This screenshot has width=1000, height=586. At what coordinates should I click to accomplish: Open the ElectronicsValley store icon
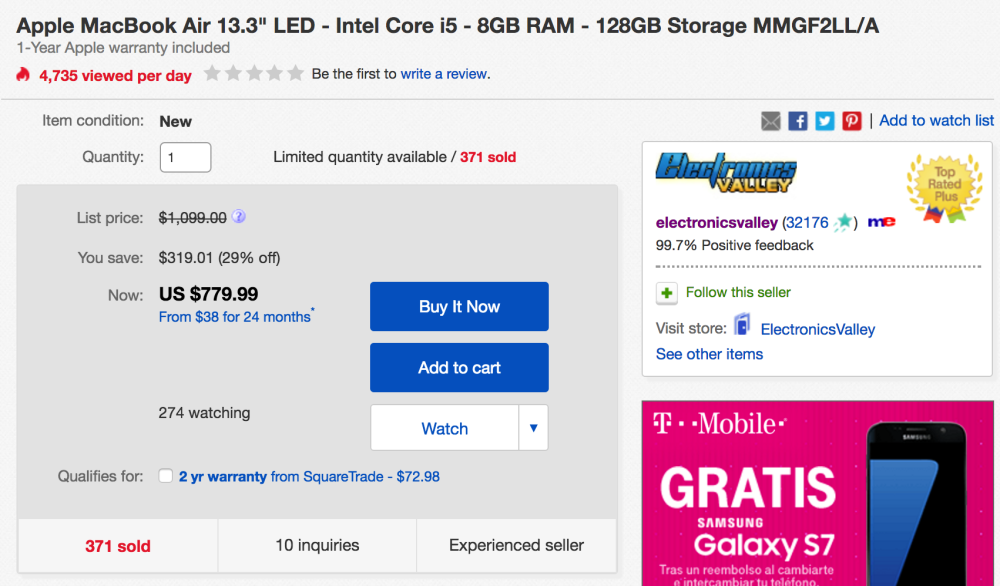pyautogui.click(x=743, y=328)
